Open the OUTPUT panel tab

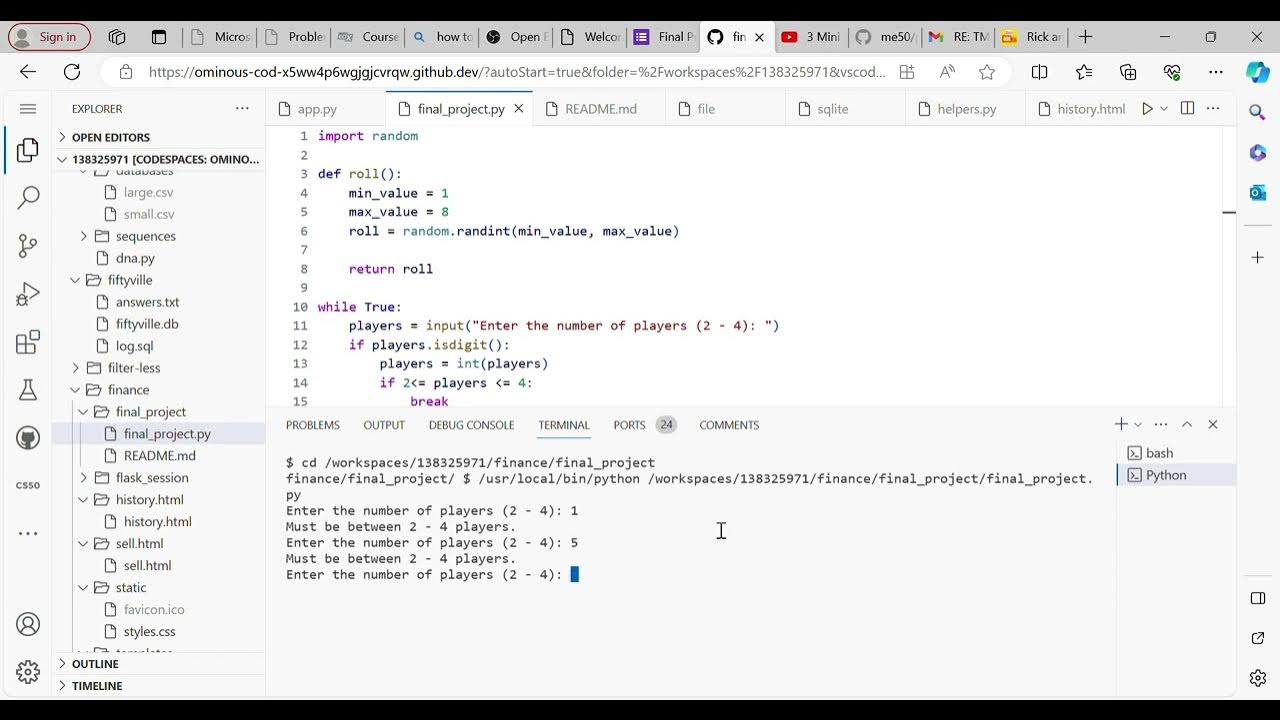(x=384, y=425)
